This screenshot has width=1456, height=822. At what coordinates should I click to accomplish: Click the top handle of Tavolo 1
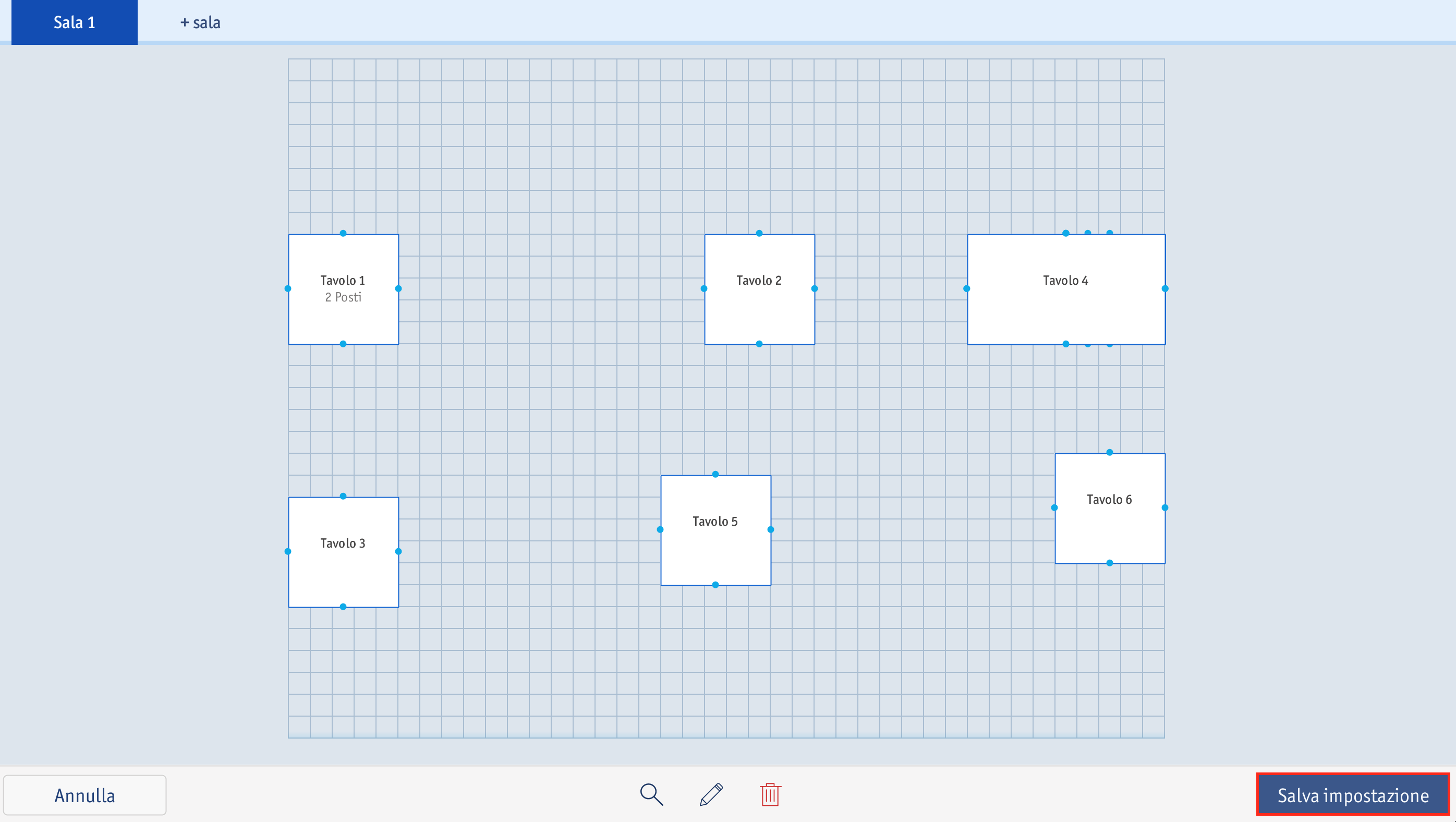(343, 234)
